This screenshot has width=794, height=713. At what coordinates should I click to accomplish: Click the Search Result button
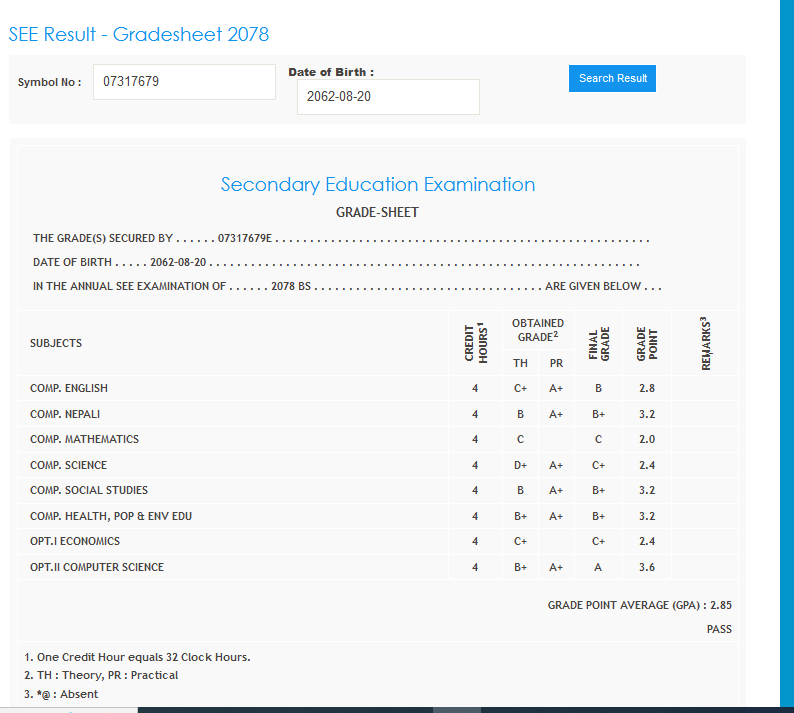tap(612, 78)
